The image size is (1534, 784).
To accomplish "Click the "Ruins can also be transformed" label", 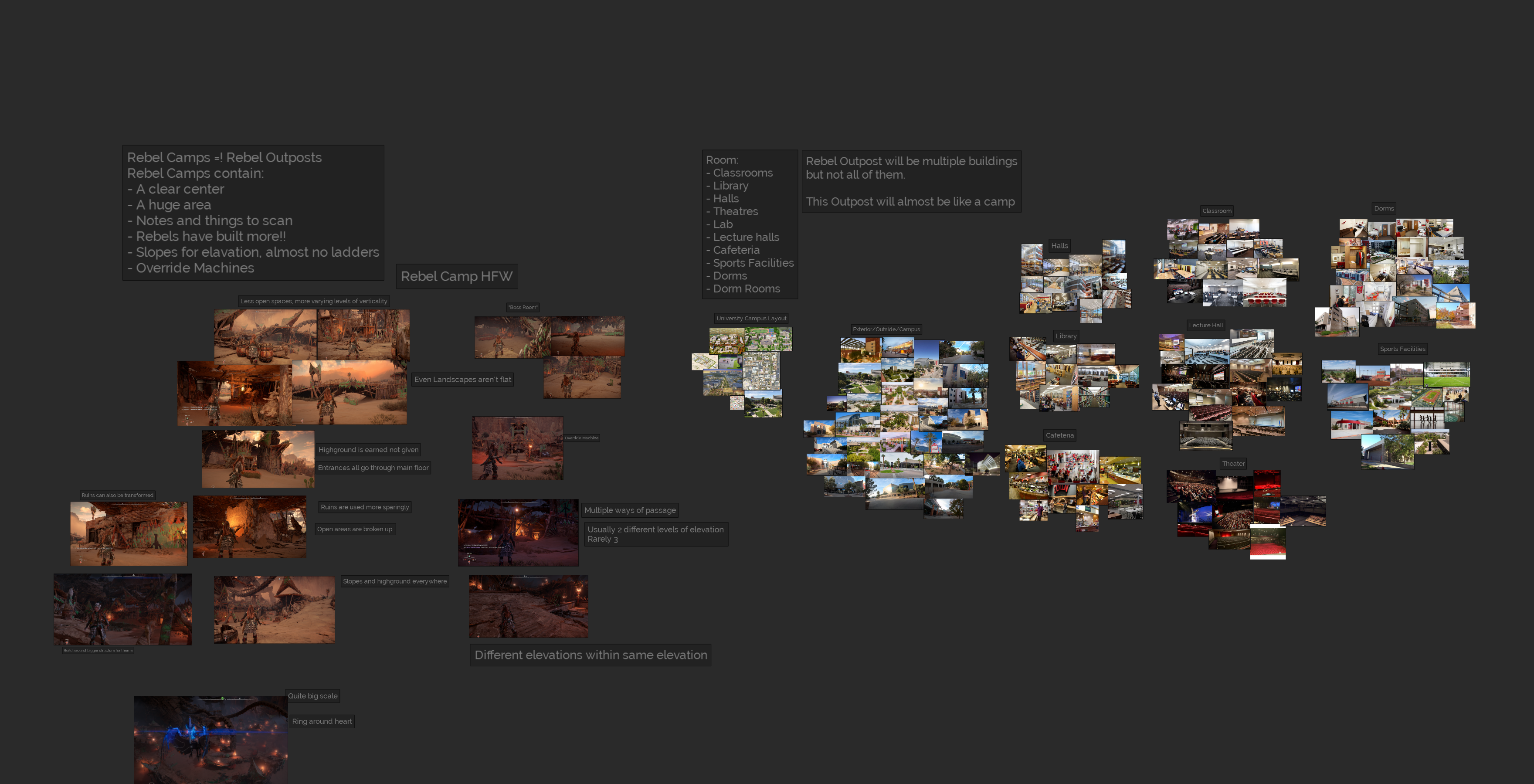I will 117,495.
